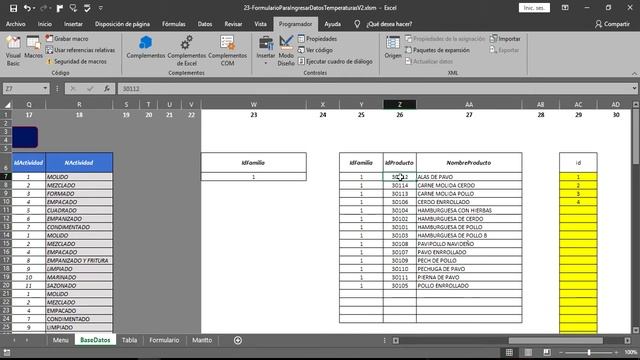Open the Disposición de página tab
The width and height of the screenshot is (640, 360).
[x=122, y=24]
